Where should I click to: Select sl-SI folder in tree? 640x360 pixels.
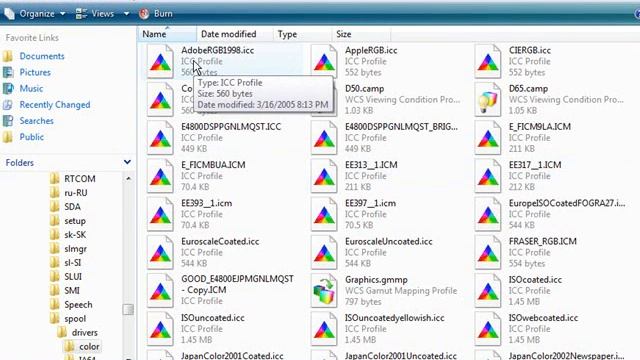(73, 262)
